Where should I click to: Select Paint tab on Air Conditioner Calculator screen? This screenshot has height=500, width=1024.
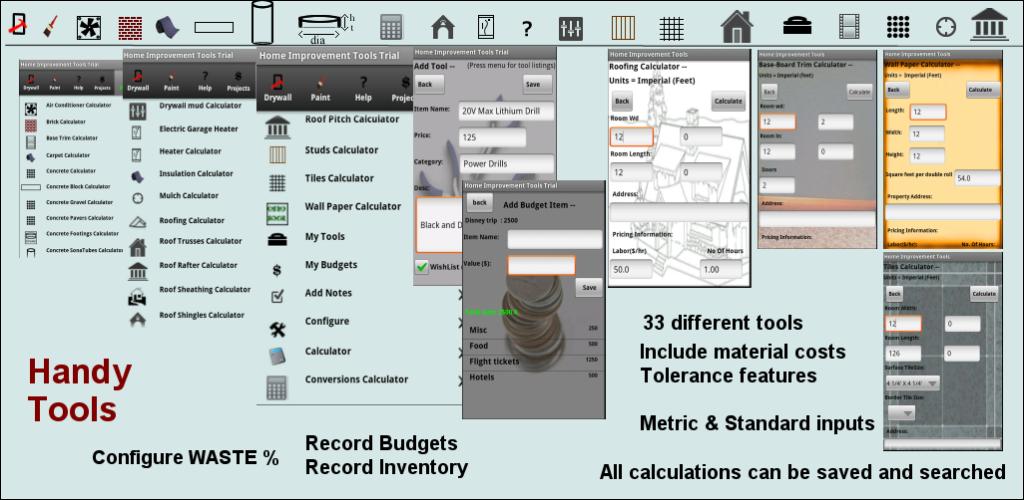pyautogui.click(x=54, y=82)
